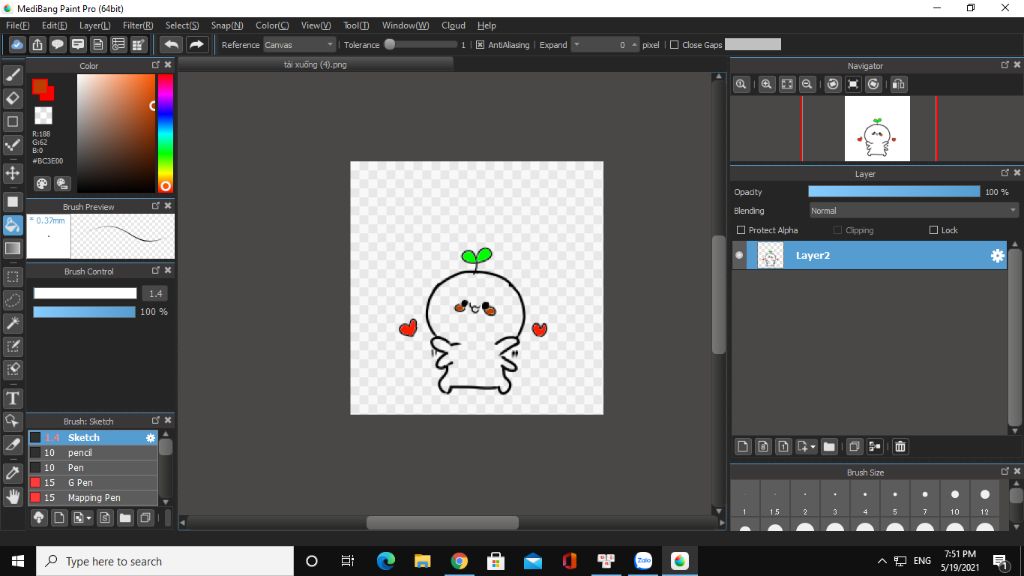1024x576 pixels.
Task: Click the red foreground color swatch
Action: (x=40, y=86)
